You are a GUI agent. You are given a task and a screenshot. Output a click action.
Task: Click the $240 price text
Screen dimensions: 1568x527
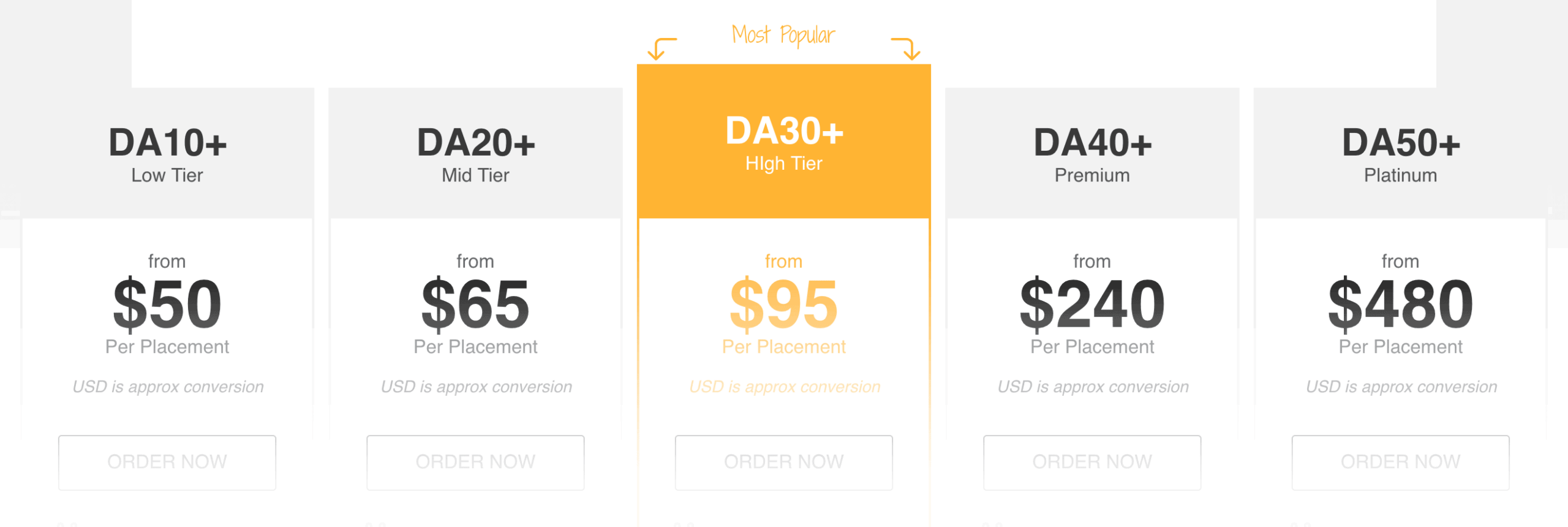click(1092, 304)
